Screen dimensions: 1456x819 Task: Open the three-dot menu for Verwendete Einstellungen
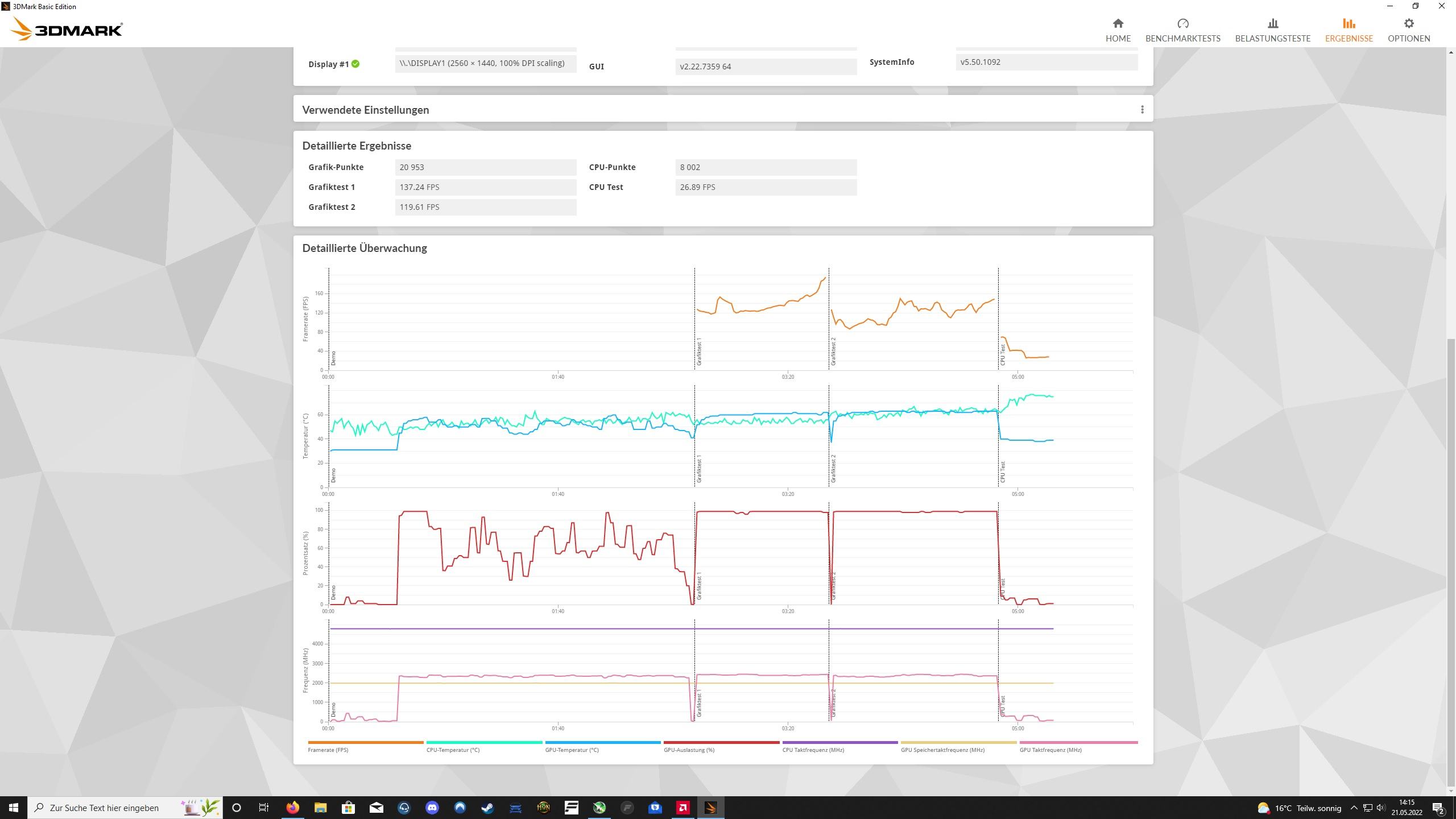(x=1142, y=109)
